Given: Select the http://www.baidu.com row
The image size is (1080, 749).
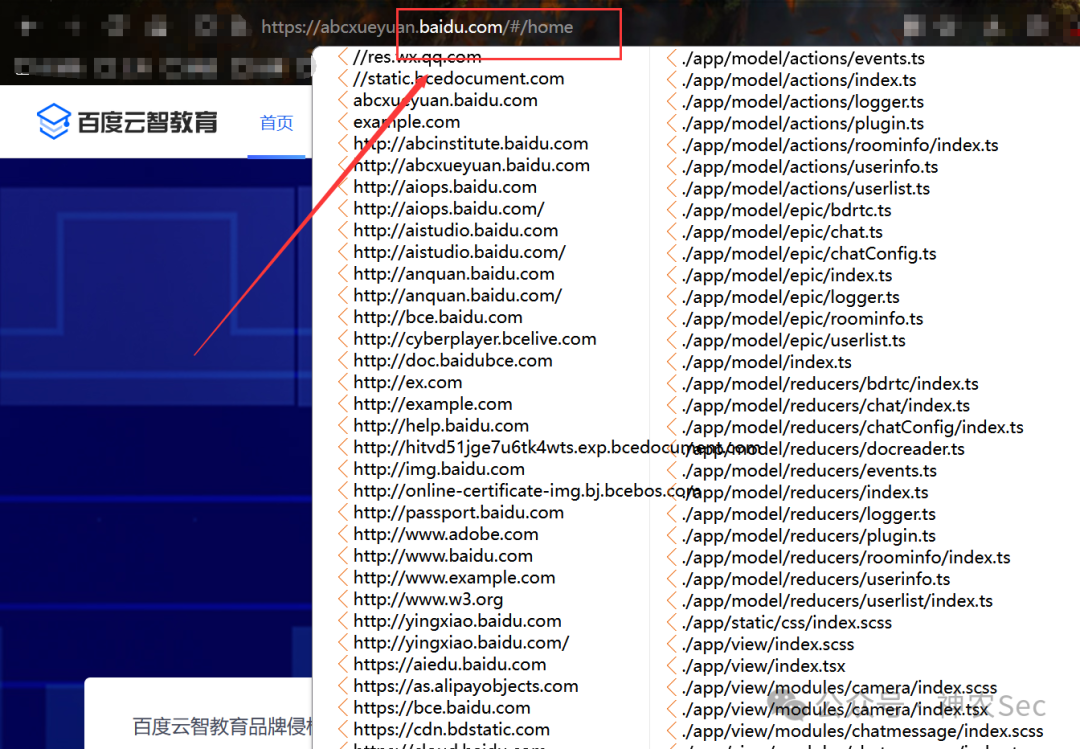Looking at the screenshot, I should [443, 556].
